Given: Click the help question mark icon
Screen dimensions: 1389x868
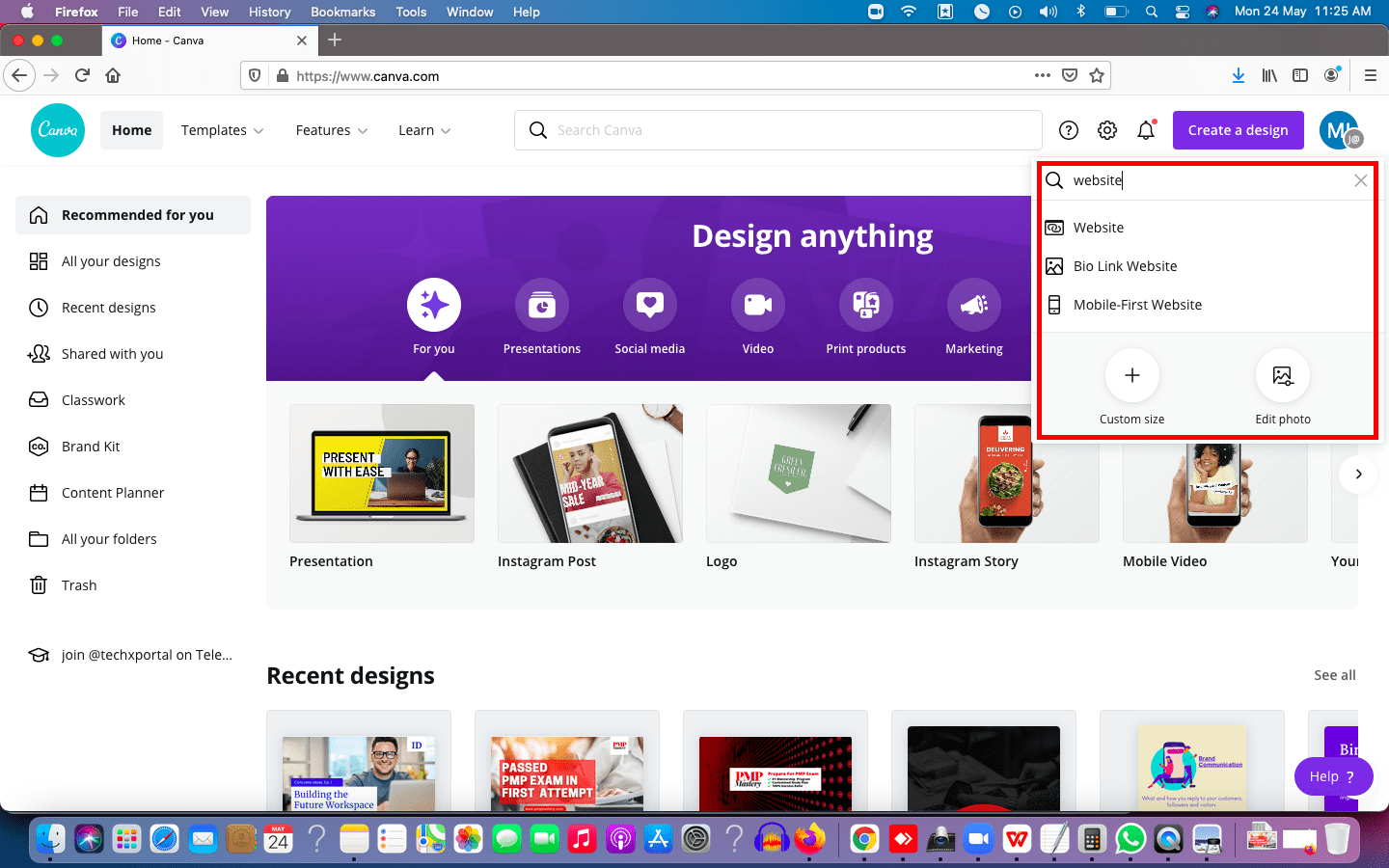Looking at the screenshot, I should pos(1068,129).
